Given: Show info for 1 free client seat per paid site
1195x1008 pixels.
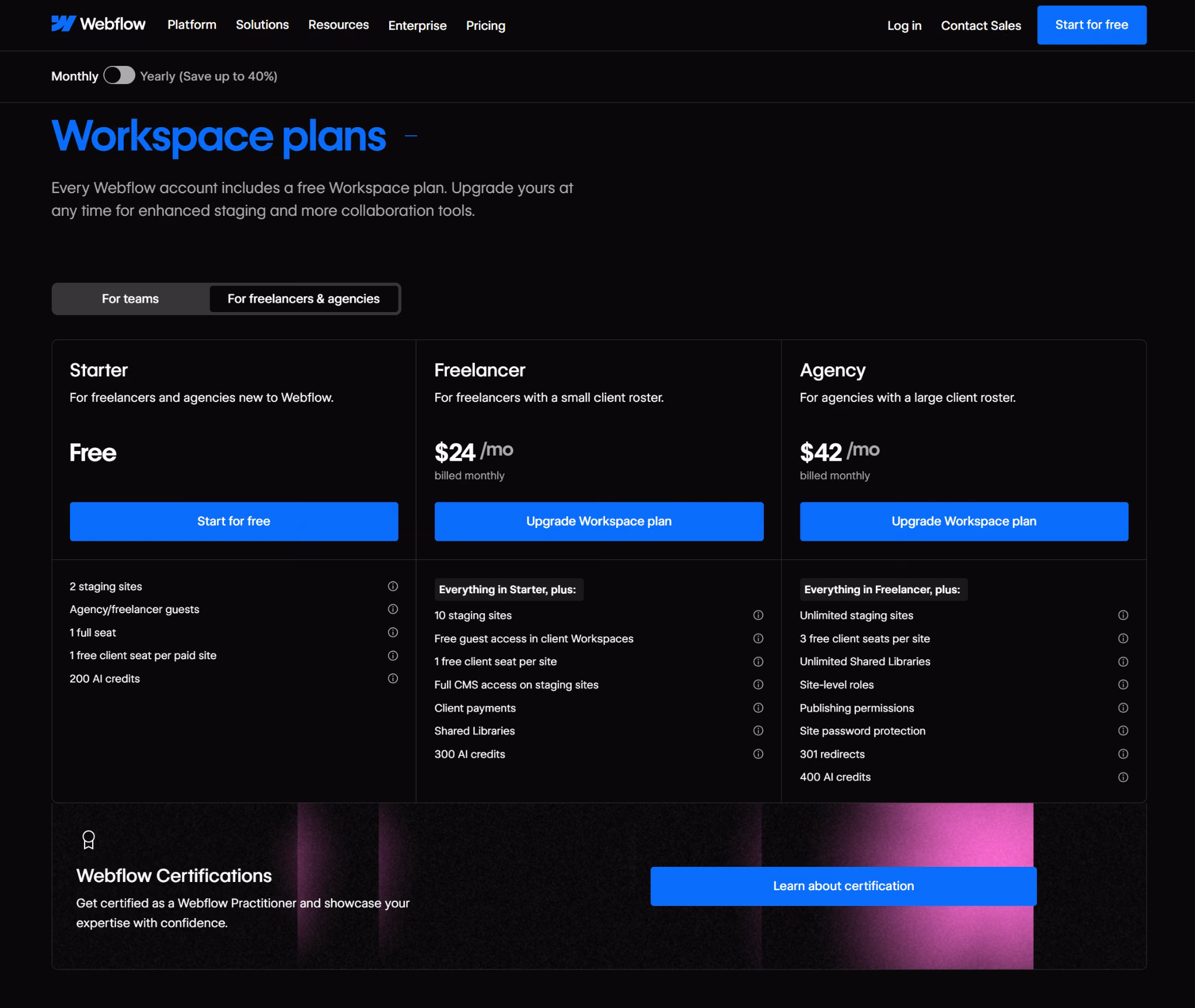Looking at the screenshot, I should coord(393,656).
